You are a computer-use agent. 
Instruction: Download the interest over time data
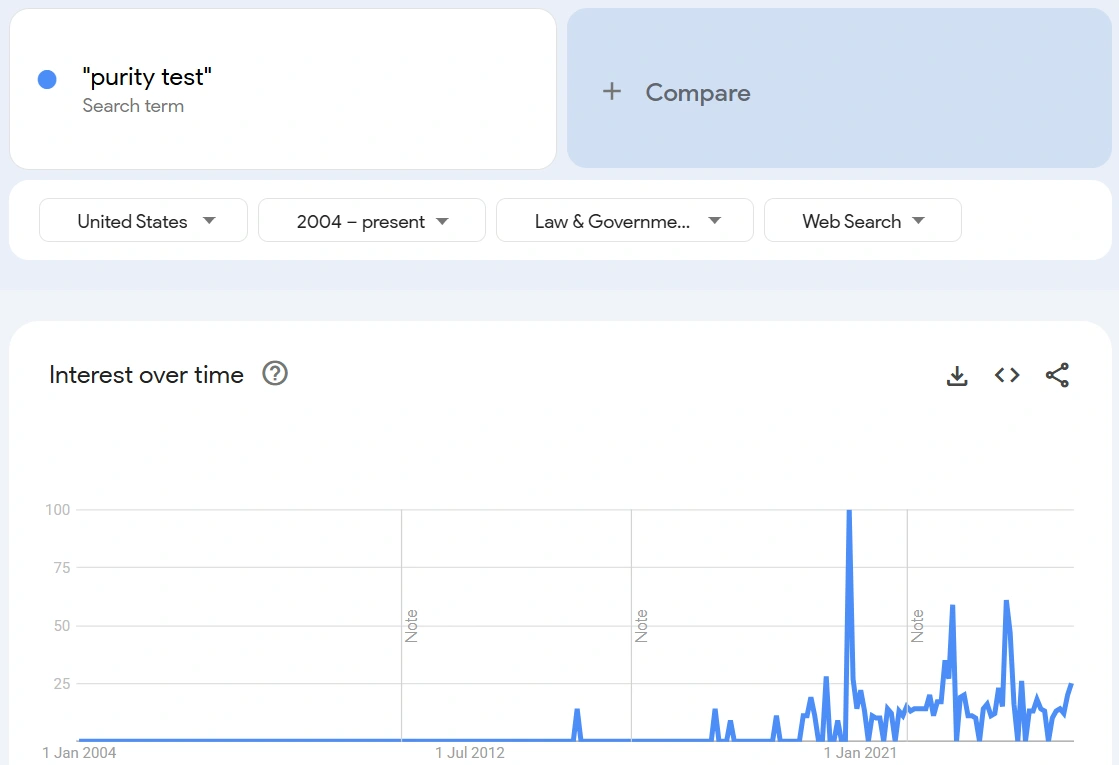(x=957, y=375)
